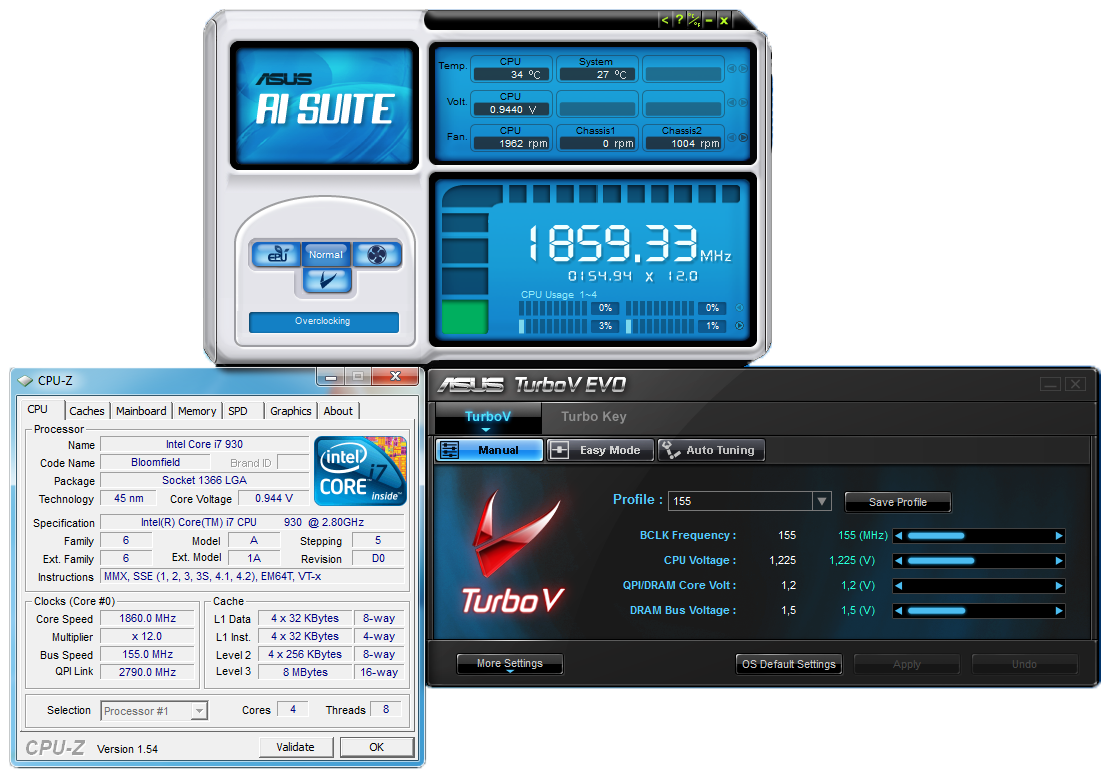Click the Name field Intel Core i7 930
1101x773 pixels.
coord(204,444)
